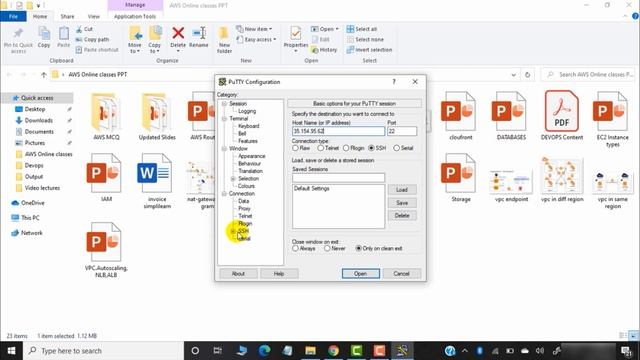640x360 pixels.
Task: Select the DATABASES PowerPoint file
Action: (511, 116)
